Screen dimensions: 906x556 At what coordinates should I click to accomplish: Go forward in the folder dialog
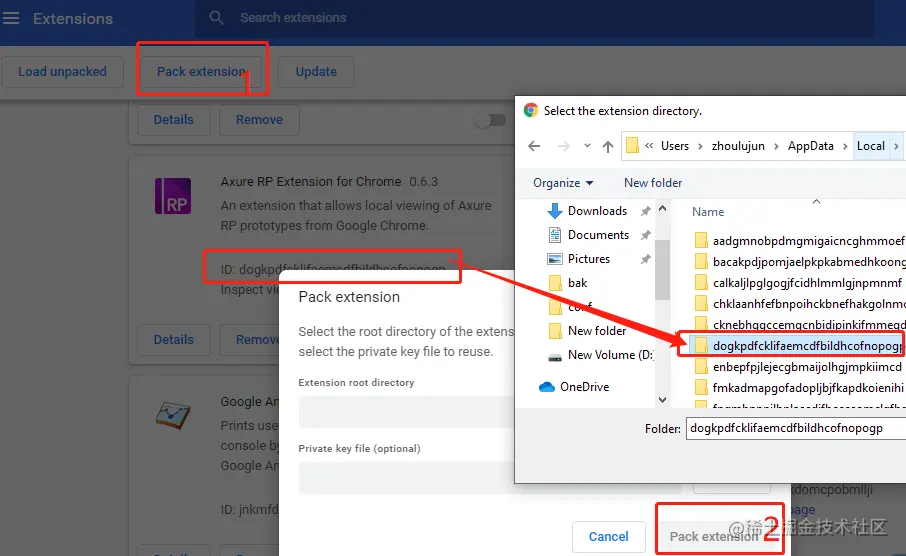[x=563, y=146]
